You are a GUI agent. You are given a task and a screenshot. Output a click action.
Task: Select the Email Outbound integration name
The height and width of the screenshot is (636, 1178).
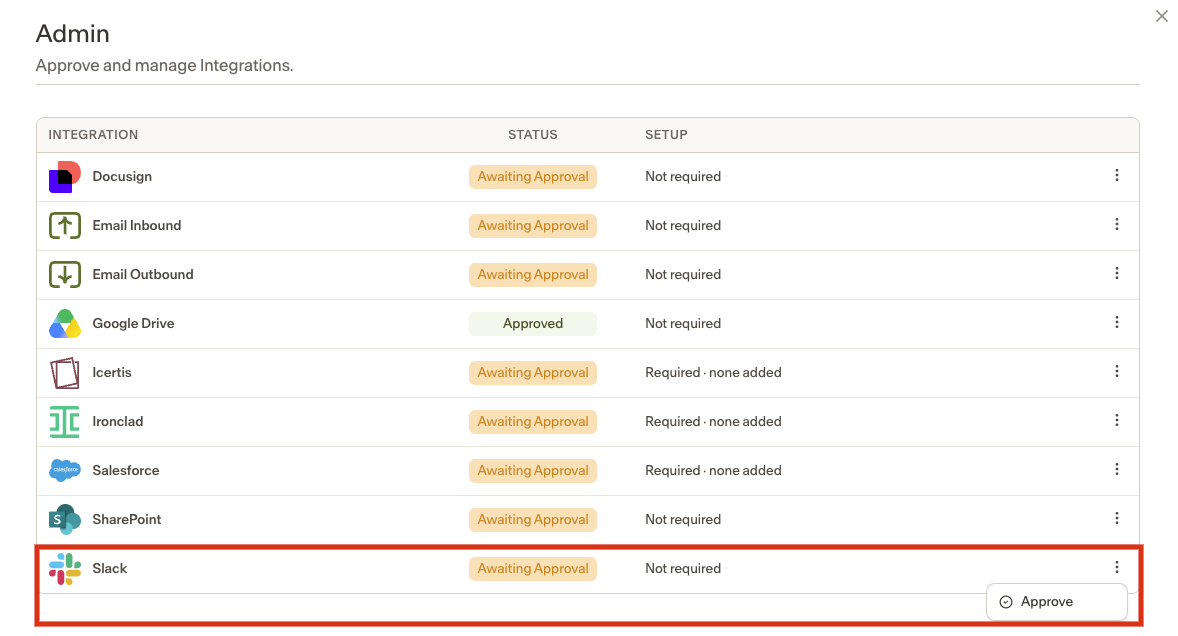click(x=143, y=275)
